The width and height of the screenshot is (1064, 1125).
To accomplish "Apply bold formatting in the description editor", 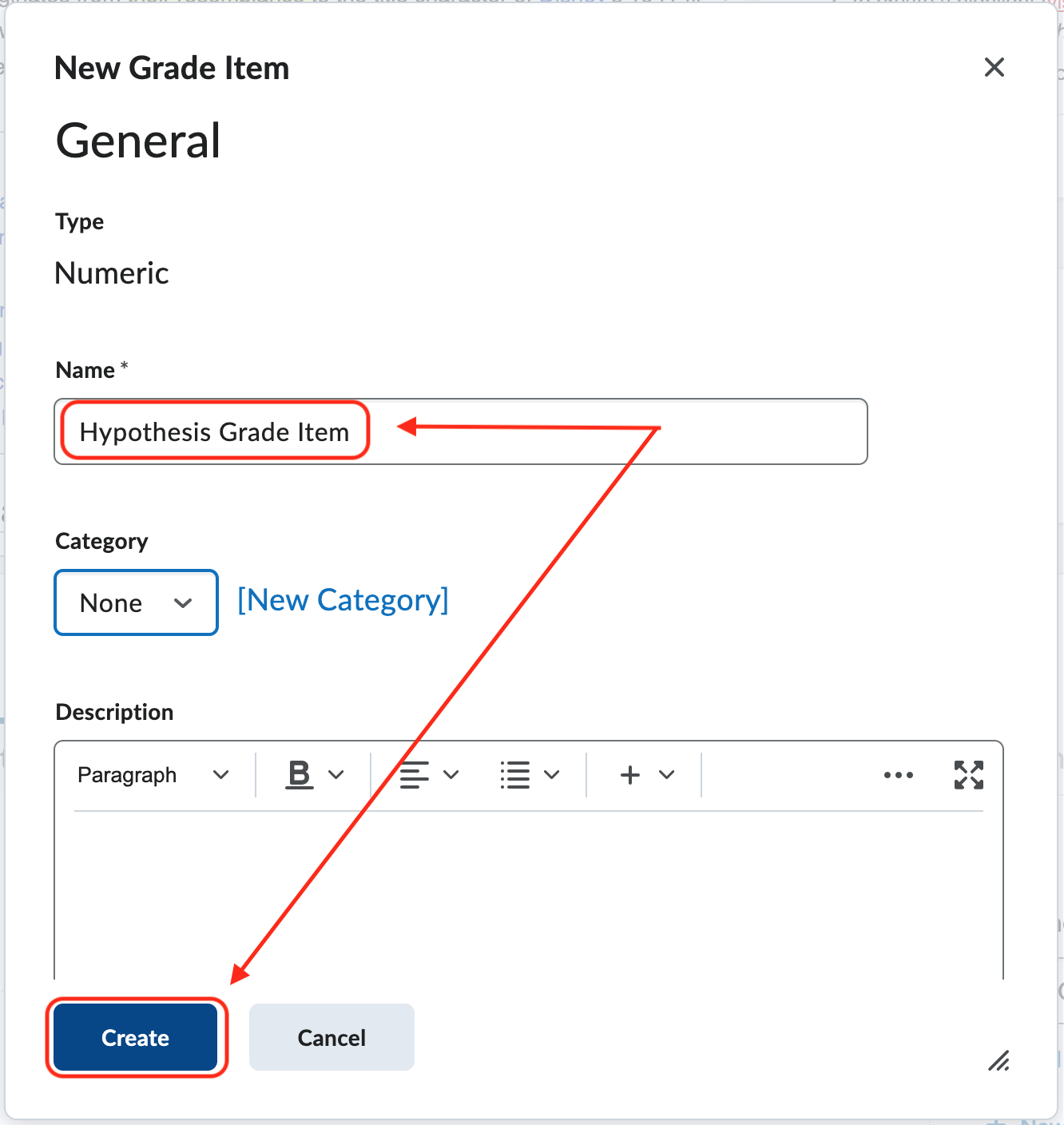I will click(x=299, y=773).
